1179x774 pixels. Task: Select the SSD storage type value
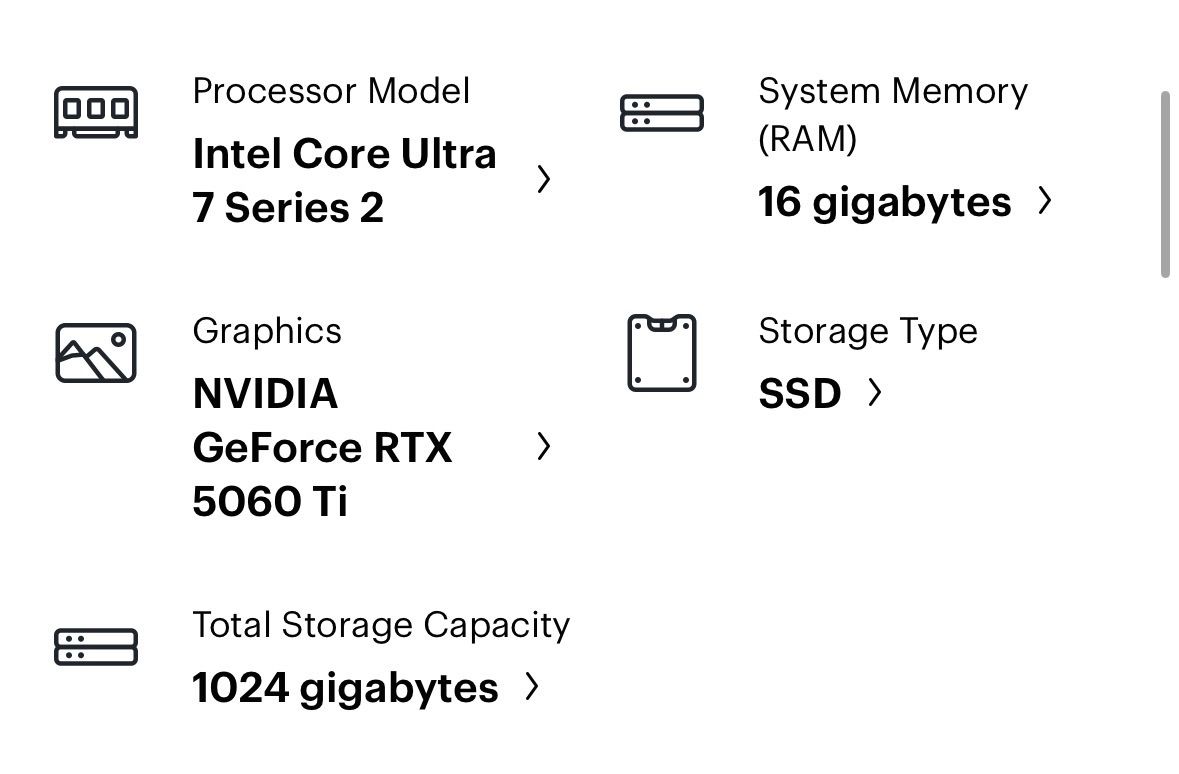tap(799, 394)
